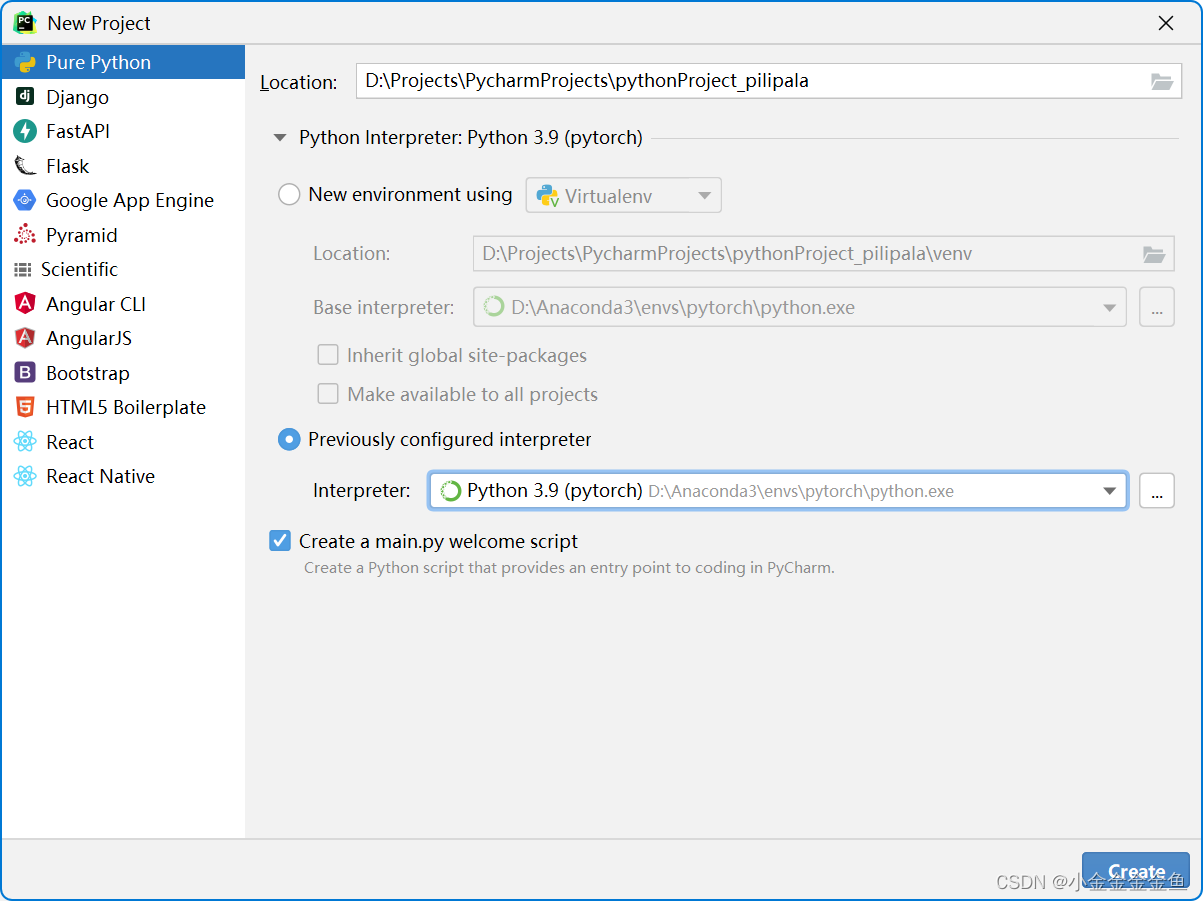Click the FastAPI lightning icon

click(25, 131)
